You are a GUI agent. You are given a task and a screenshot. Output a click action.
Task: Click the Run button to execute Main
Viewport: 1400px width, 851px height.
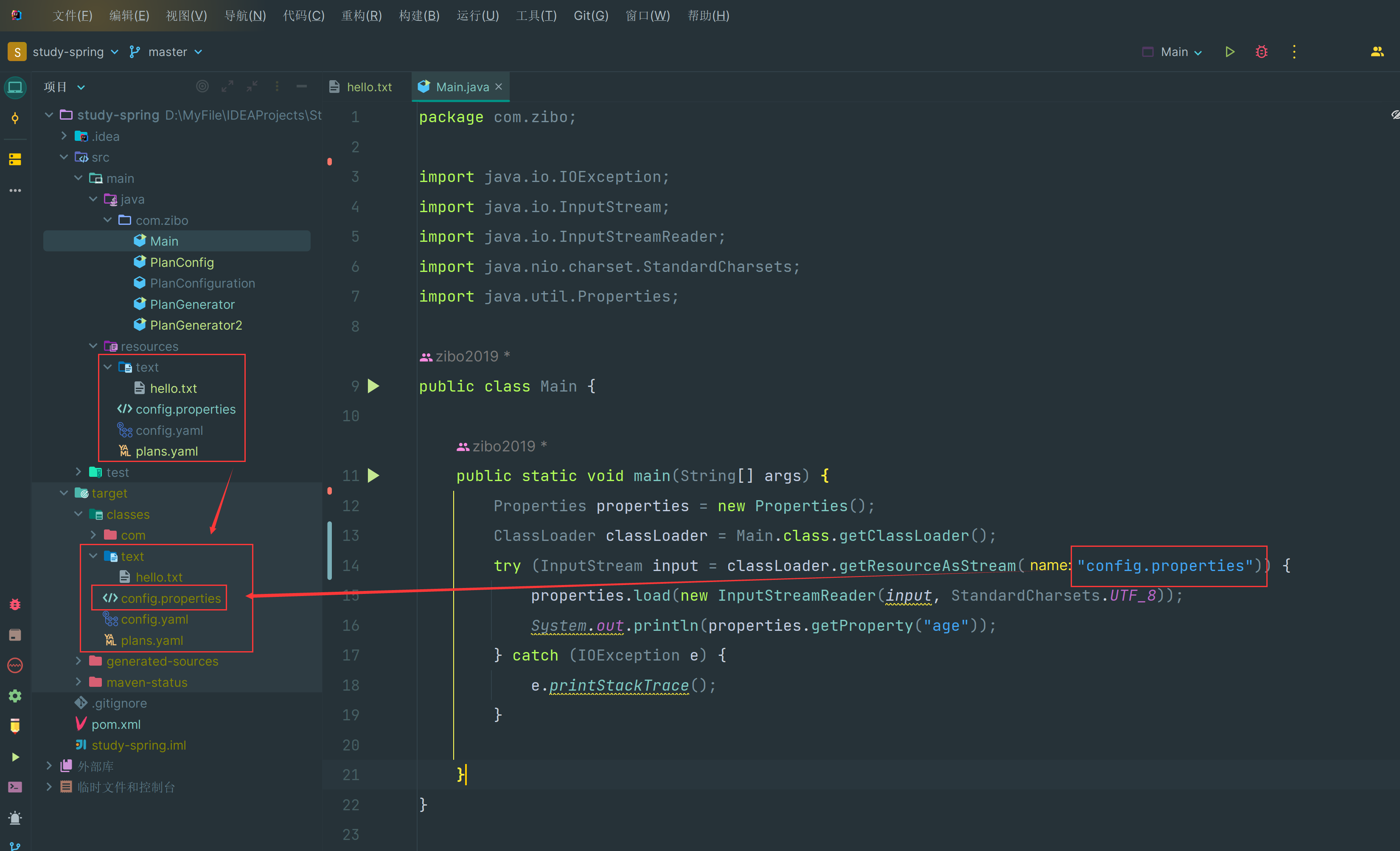pos(1229,50)
